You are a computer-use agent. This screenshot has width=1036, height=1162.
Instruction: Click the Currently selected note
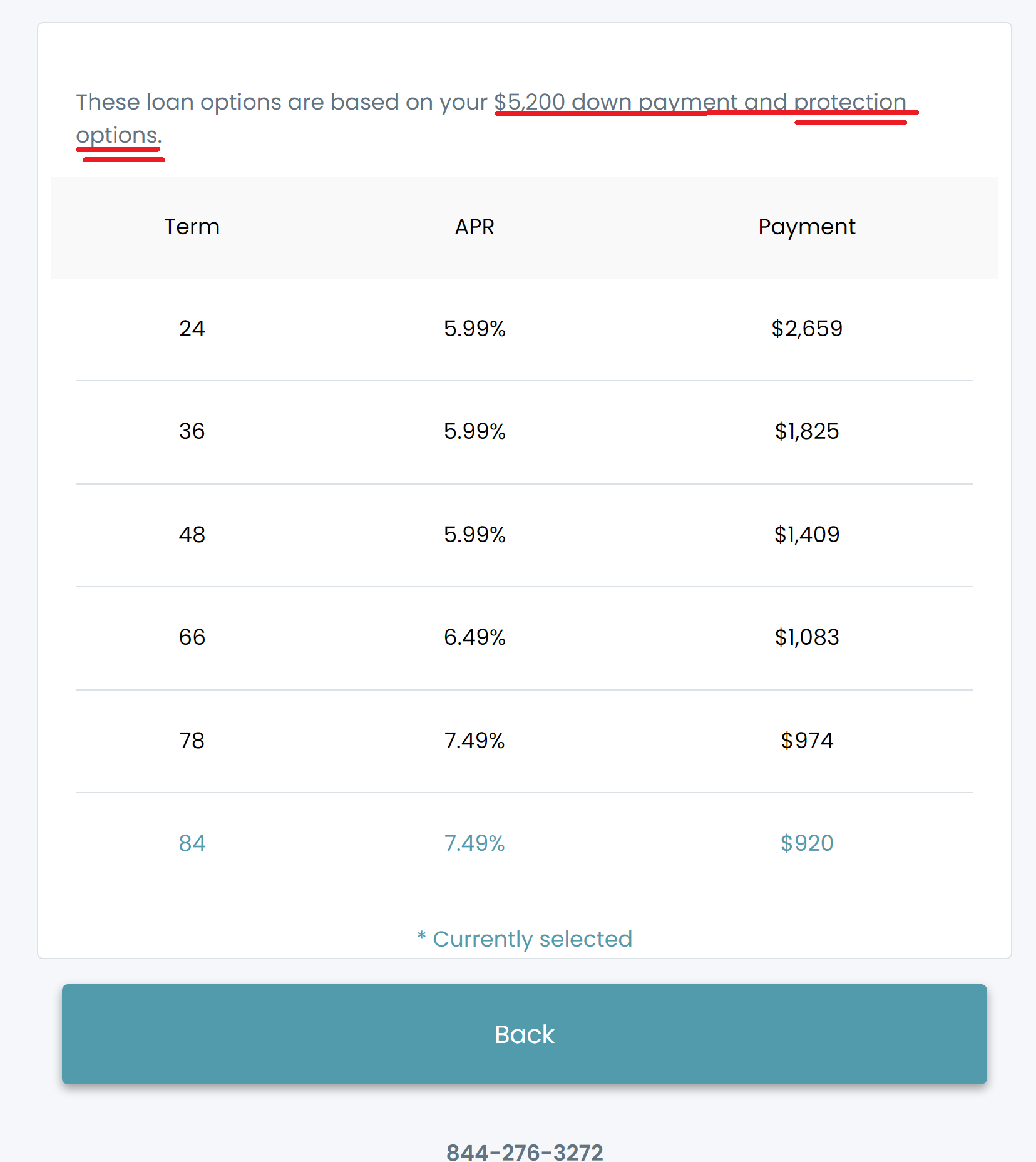click(525, 939)
